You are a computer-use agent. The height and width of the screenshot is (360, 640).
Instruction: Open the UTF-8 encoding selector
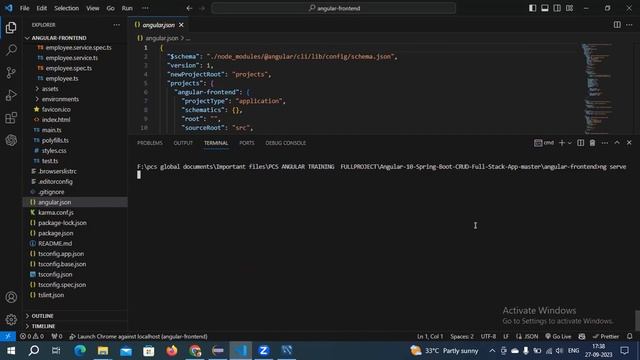pyautogui.click(x=488, y=336)
